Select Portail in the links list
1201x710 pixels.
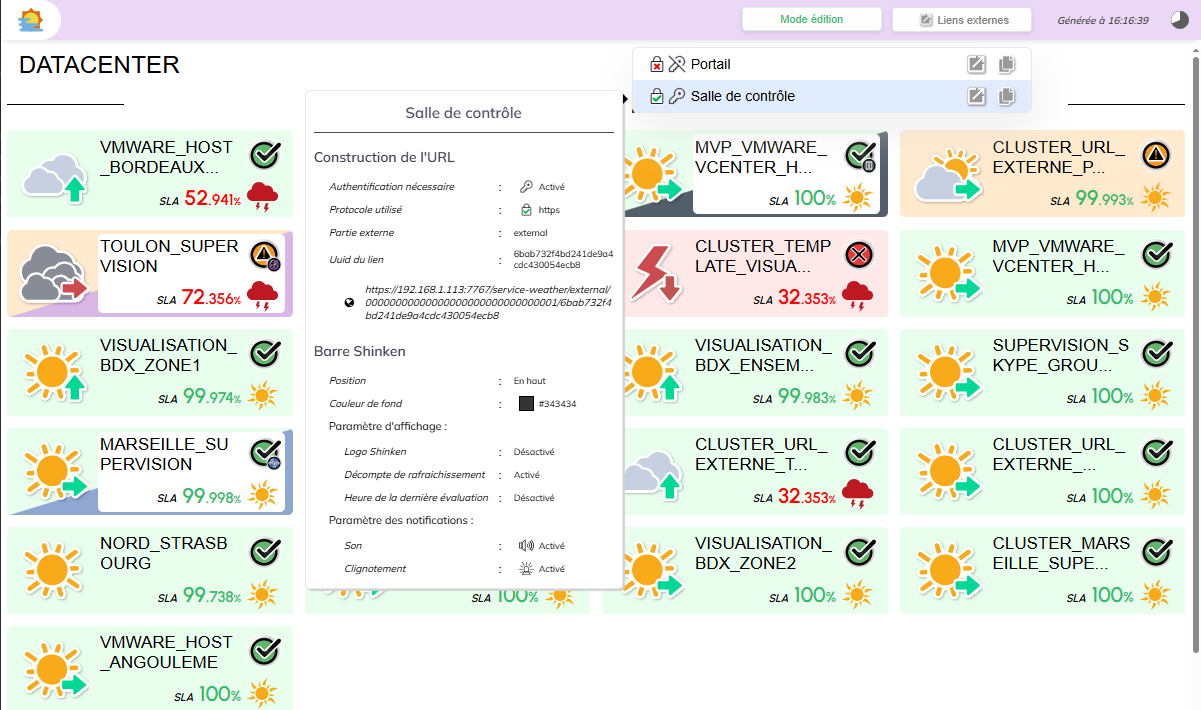(x=710, y=65)
